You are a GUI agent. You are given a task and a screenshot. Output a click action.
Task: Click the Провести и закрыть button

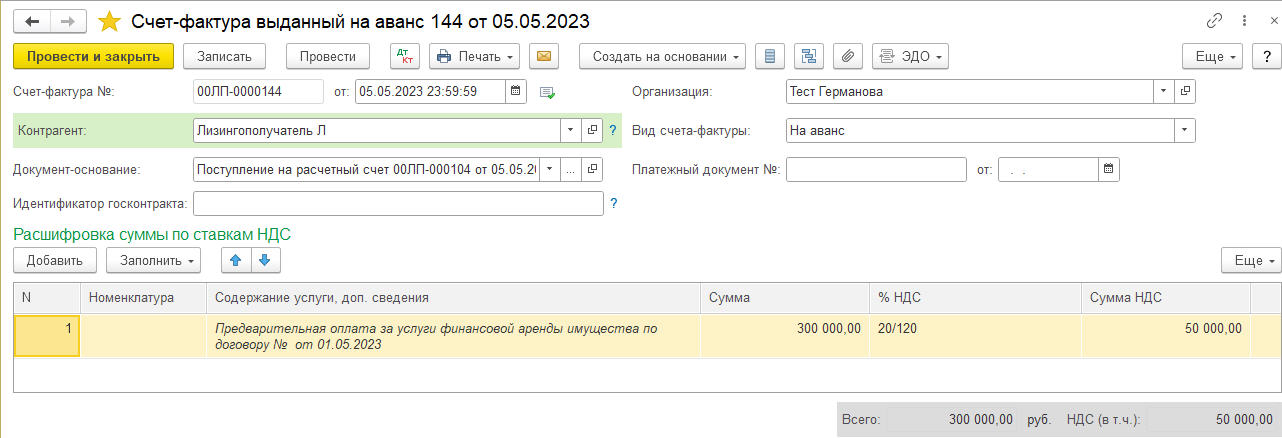(x=94, y=56)
